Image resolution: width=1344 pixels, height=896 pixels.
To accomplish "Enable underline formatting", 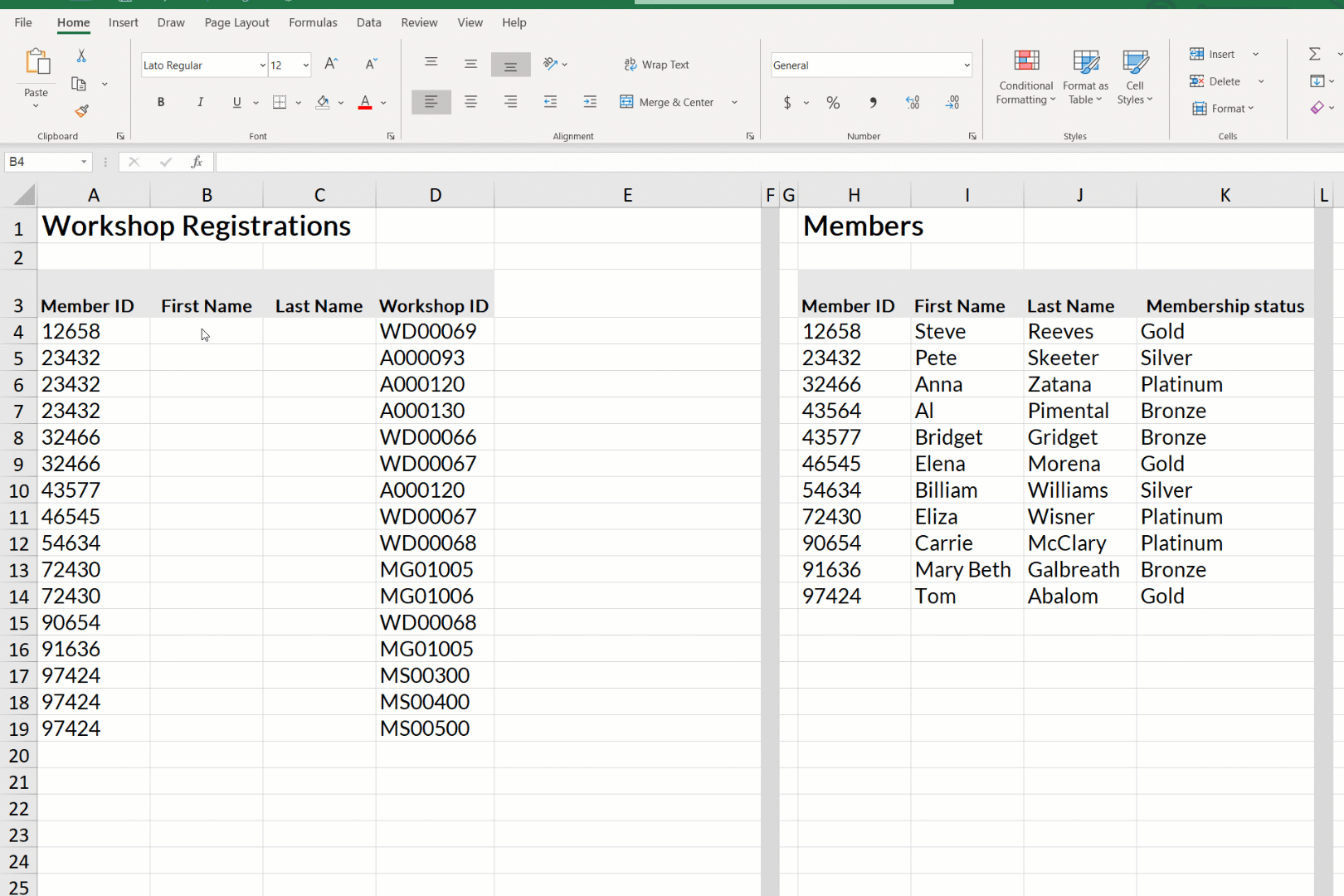I will tap(236, 102).
